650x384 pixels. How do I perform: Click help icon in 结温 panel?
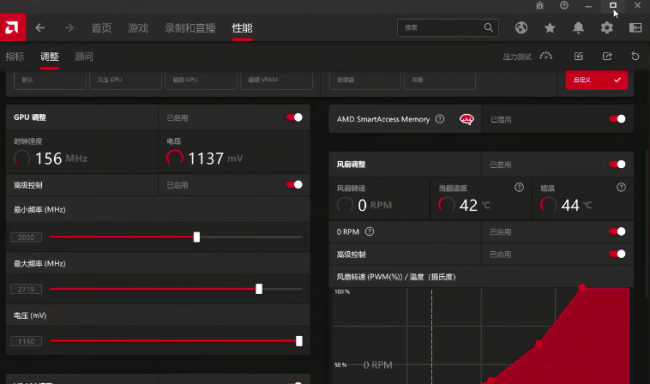(621, 187)
